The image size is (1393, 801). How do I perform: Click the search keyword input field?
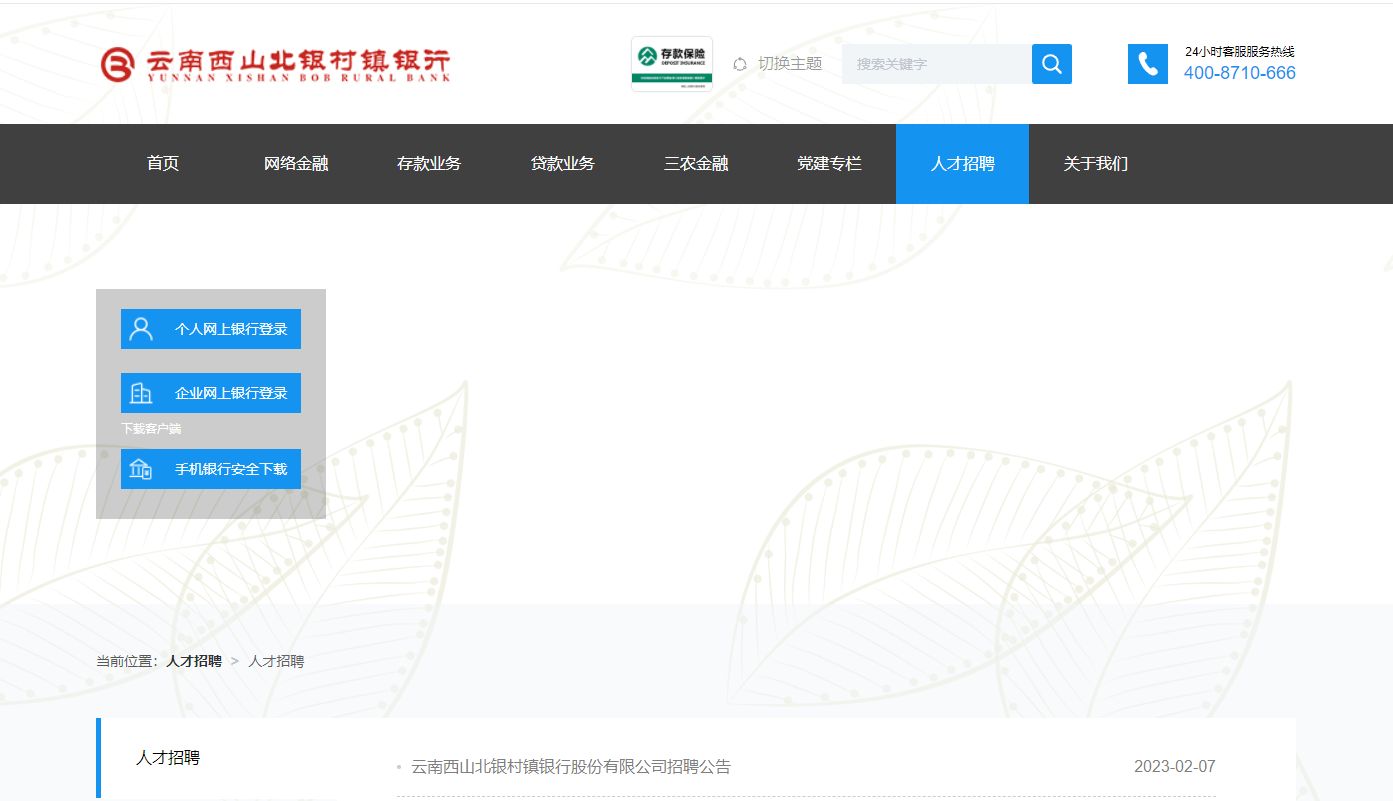click(x=936, y=64)
